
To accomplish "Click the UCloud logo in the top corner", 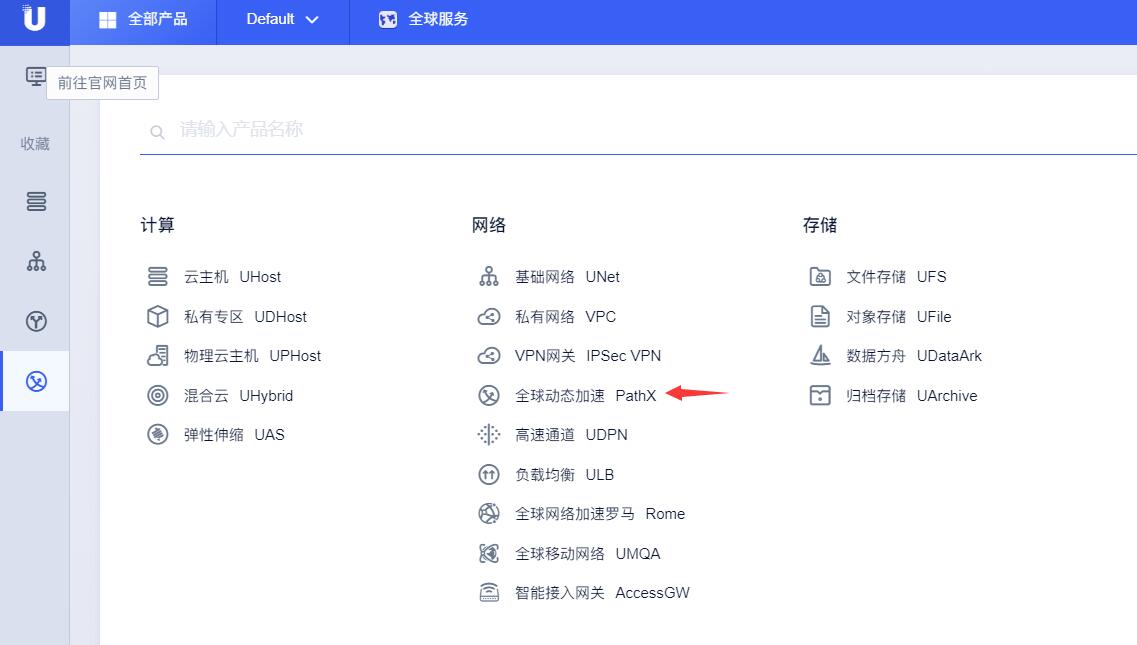I will coord(34,19).
